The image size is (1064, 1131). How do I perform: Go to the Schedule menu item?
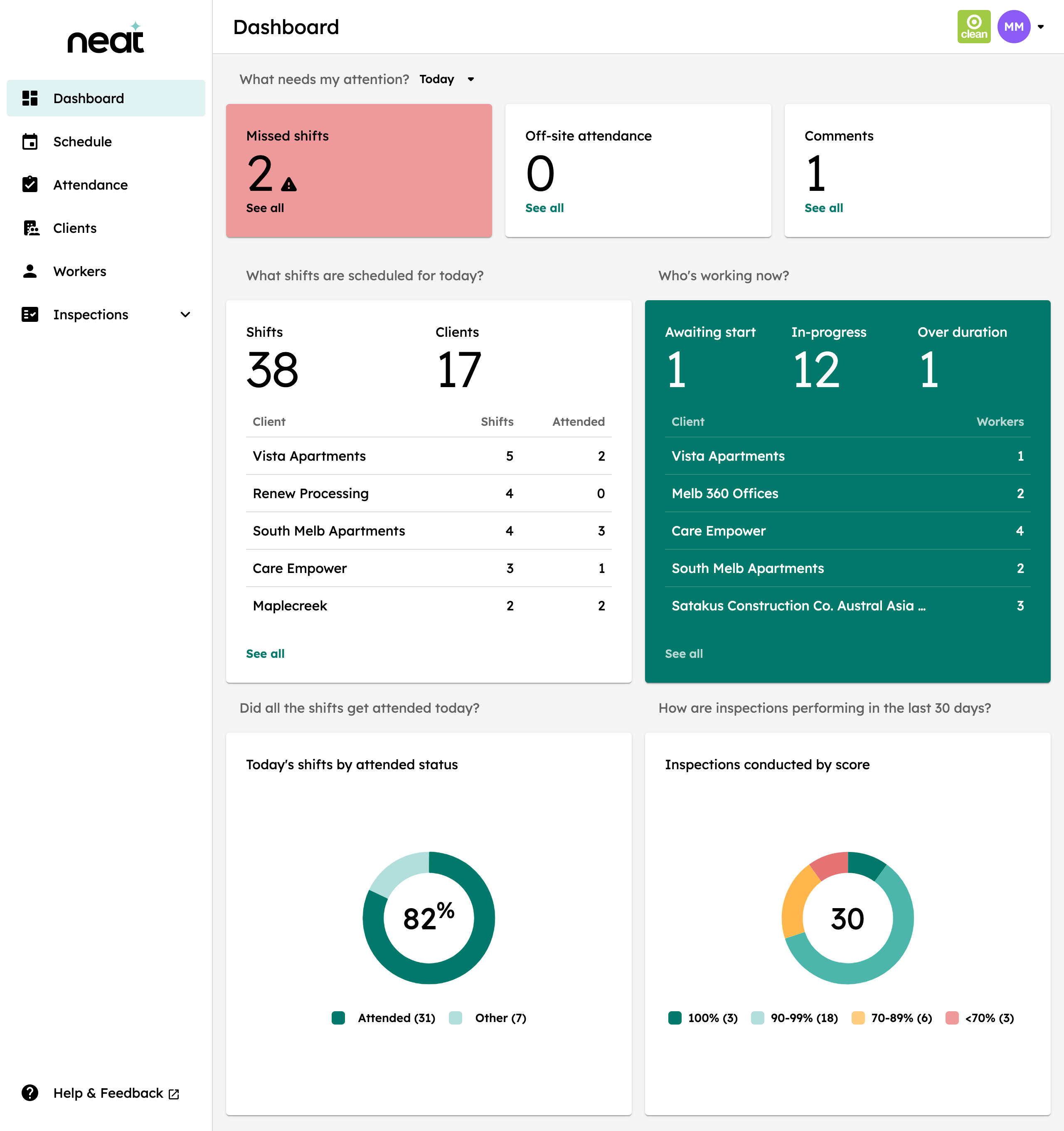[82, 142]
